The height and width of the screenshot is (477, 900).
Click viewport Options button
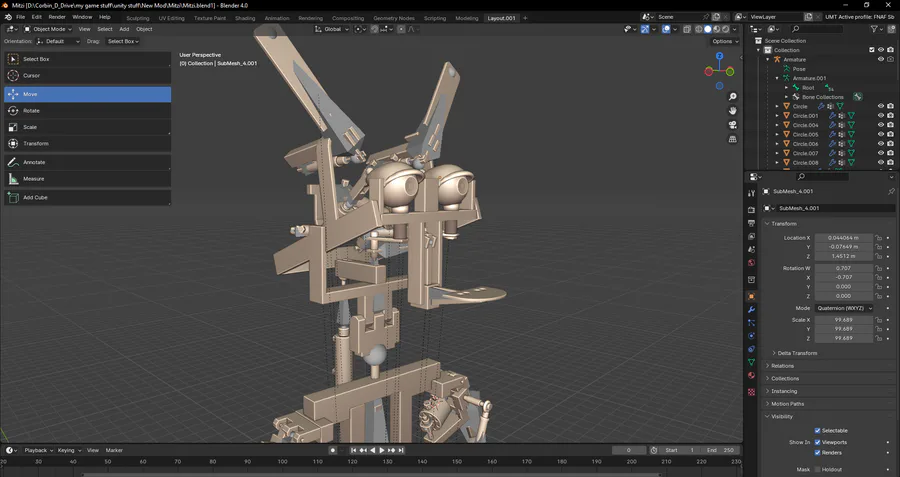(724, 41)
